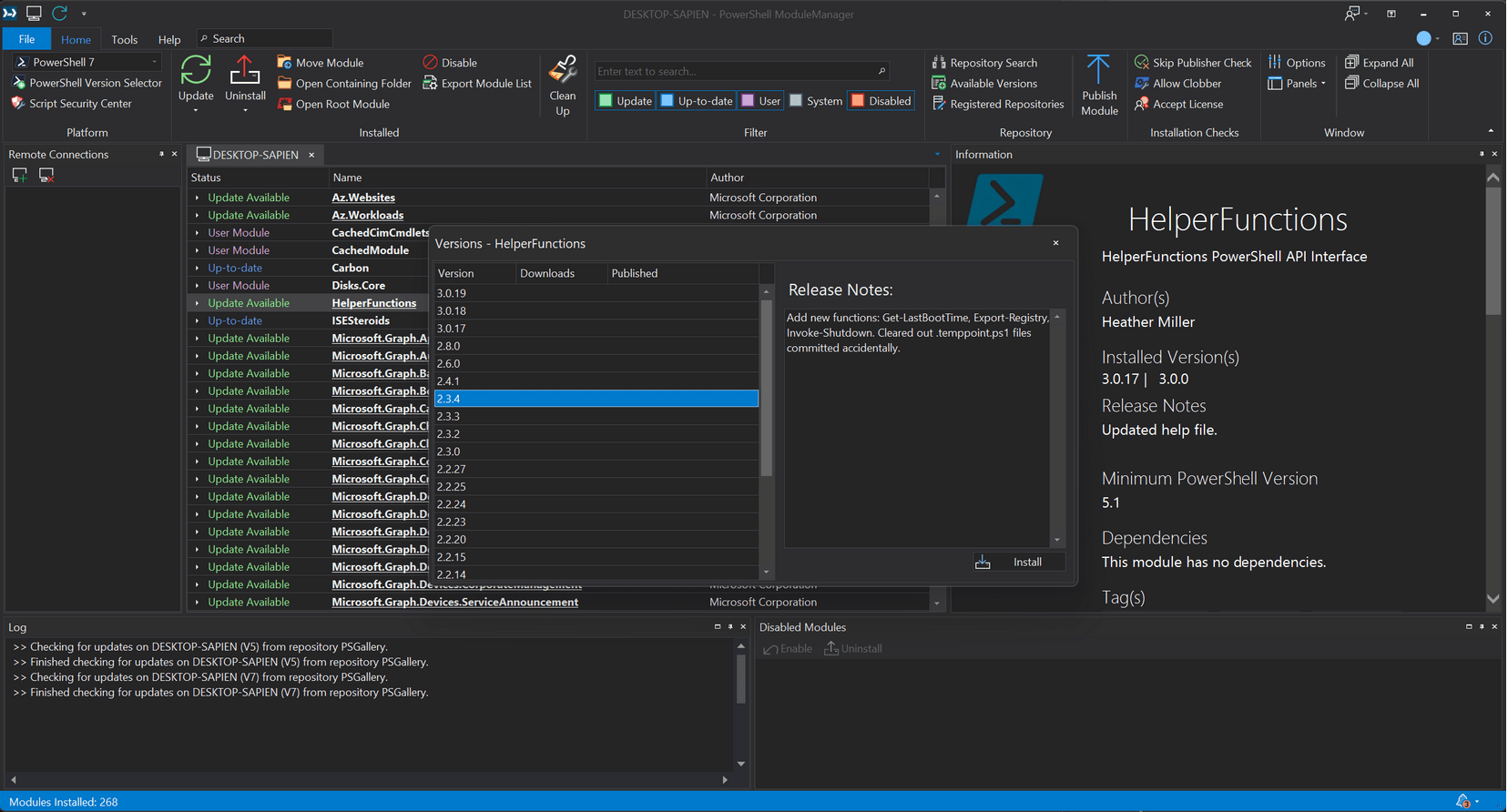
Task: Select version 3.0.19 in the list
Action: 596,293
